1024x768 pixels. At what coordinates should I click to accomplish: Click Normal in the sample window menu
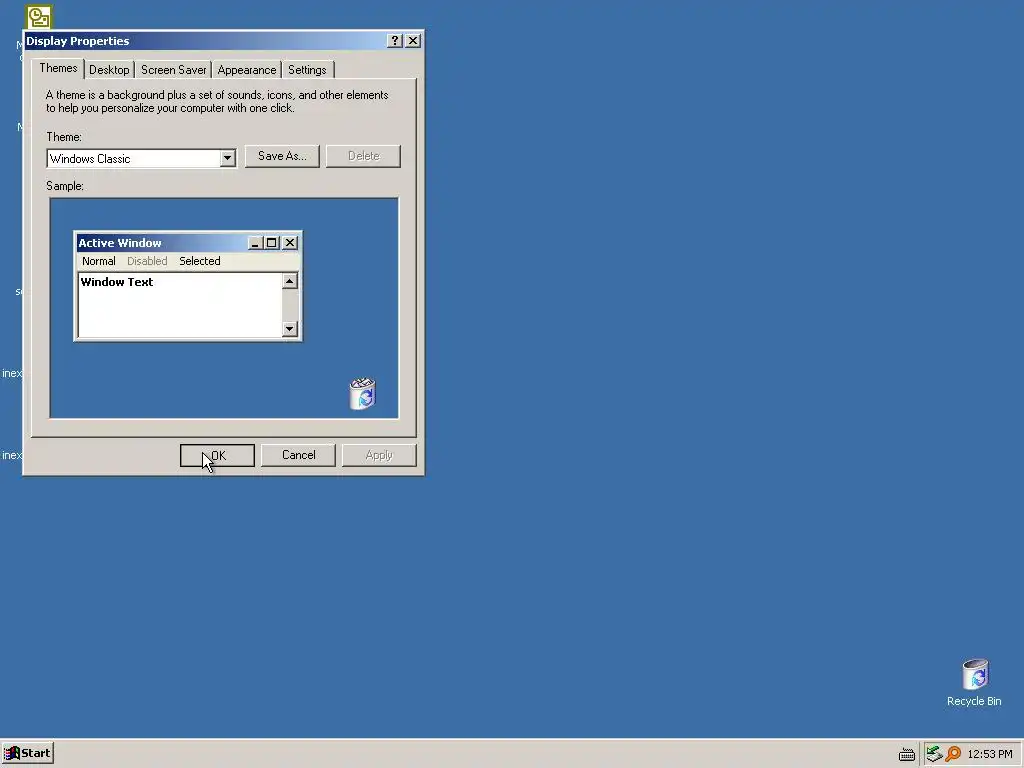click(99, 261)
